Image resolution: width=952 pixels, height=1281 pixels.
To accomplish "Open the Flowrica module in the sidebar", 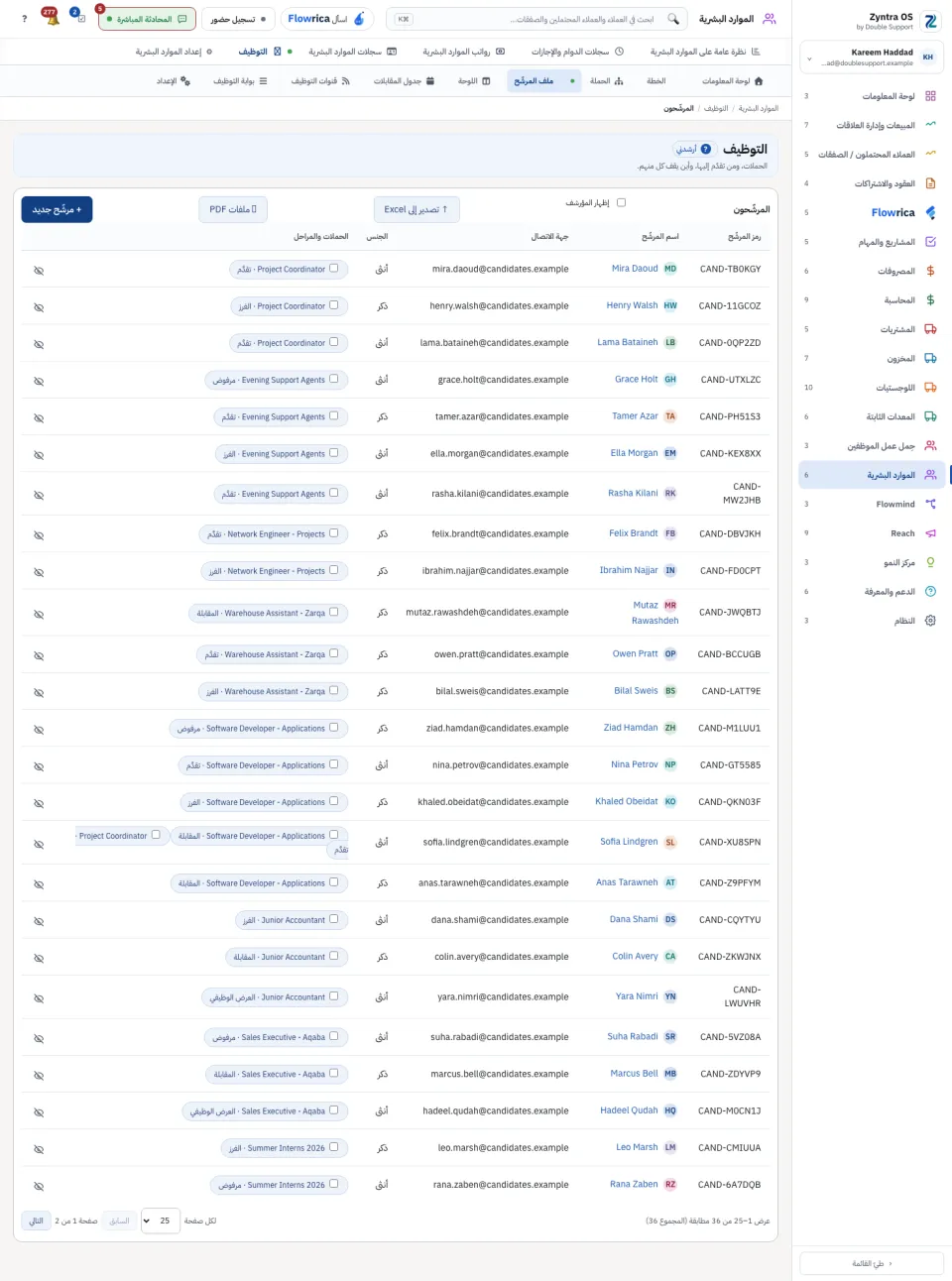I will tap(871, 212).
